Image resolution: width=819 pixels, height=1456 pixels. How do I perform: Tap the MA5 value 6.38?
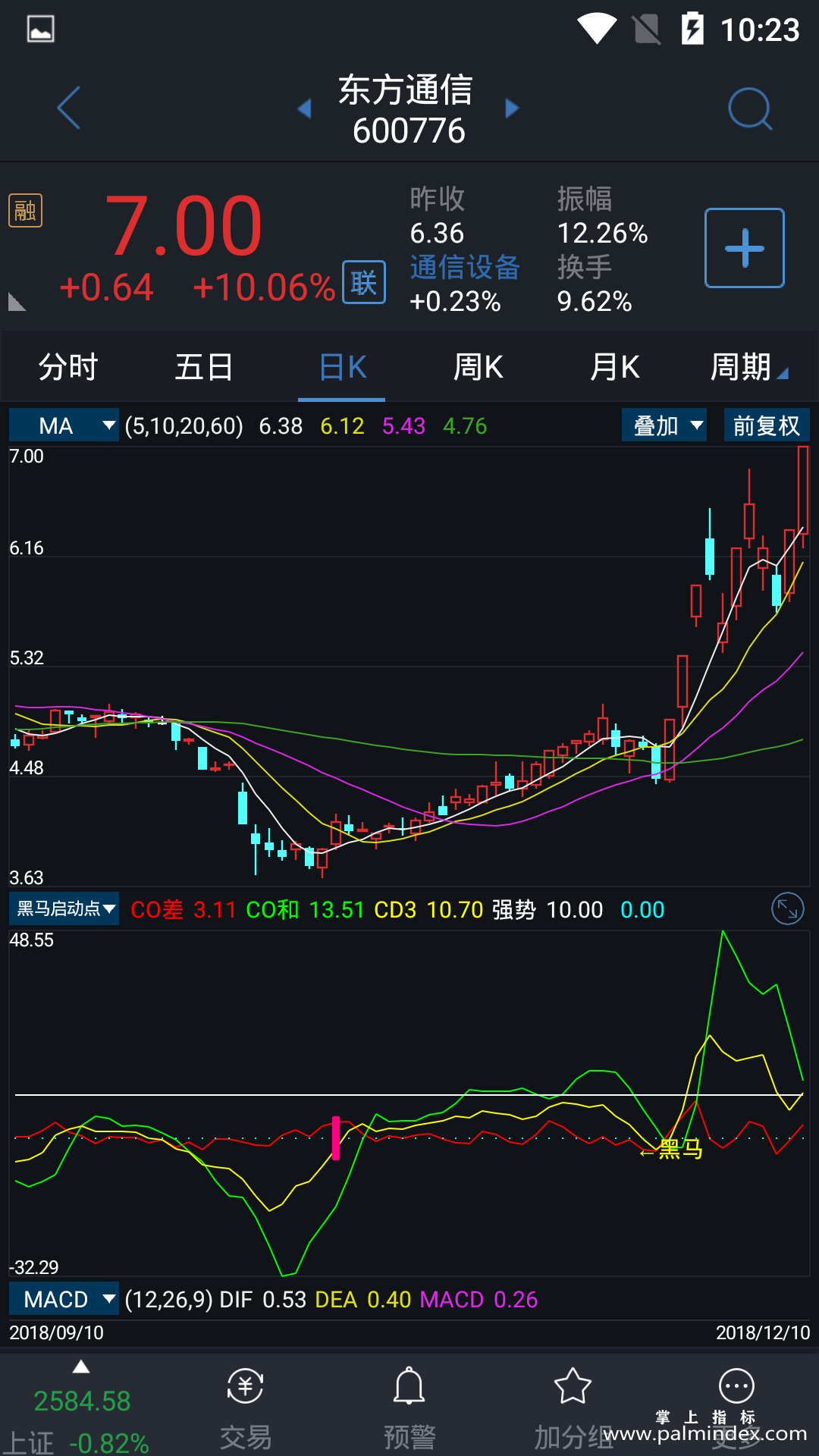point(281,426)
